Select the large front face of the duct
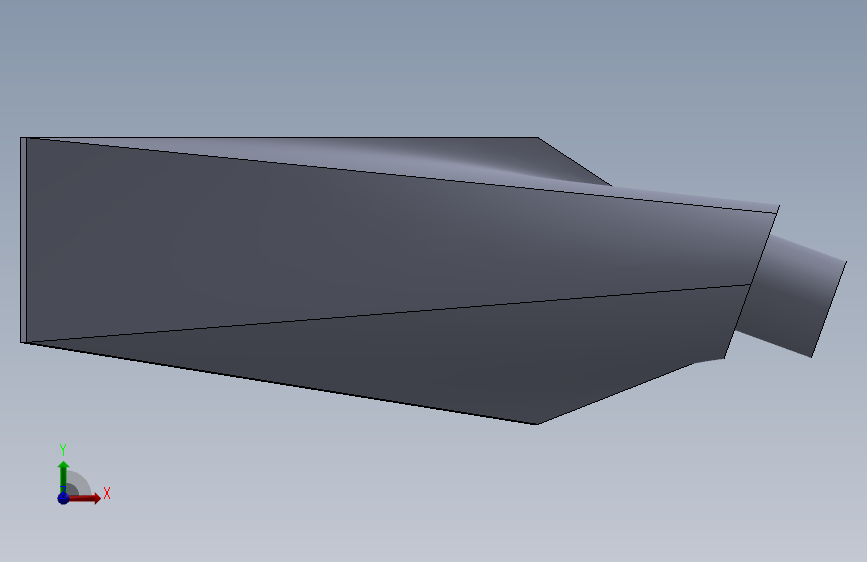This screenshot has height=562, width=867. 387,243
